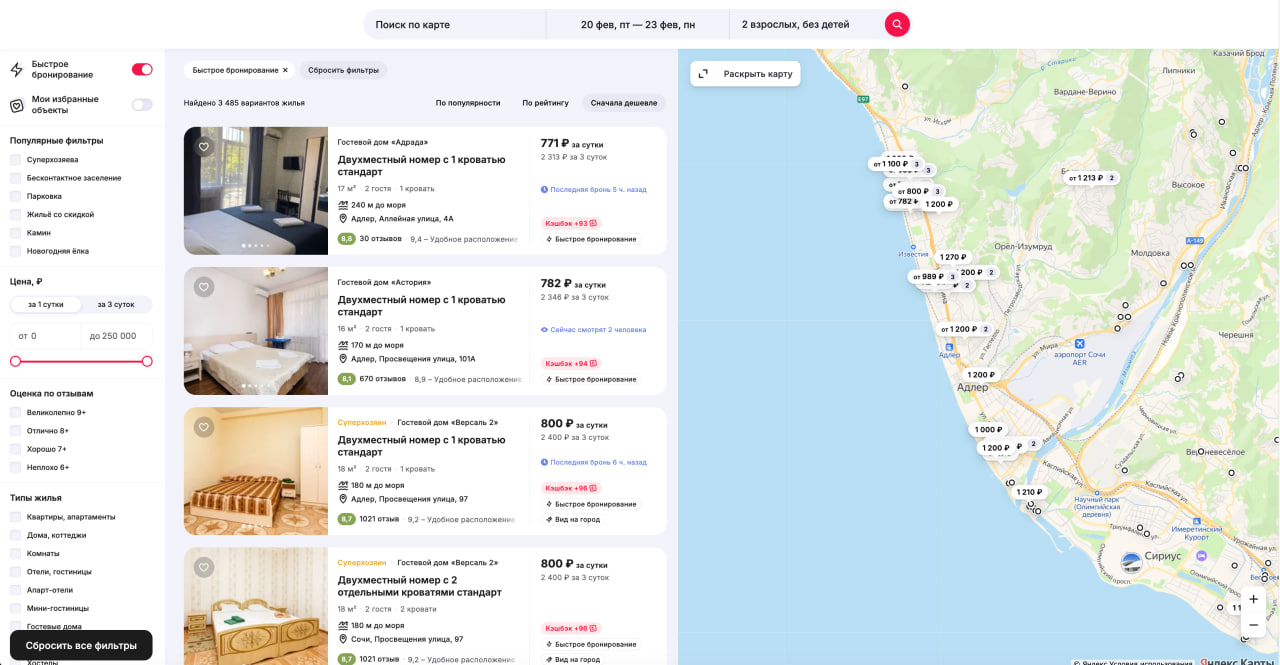This screenshot has width=1280, height=665.
Task: Click Сбросить все фильтры button
Action: (x=81, y=645)
